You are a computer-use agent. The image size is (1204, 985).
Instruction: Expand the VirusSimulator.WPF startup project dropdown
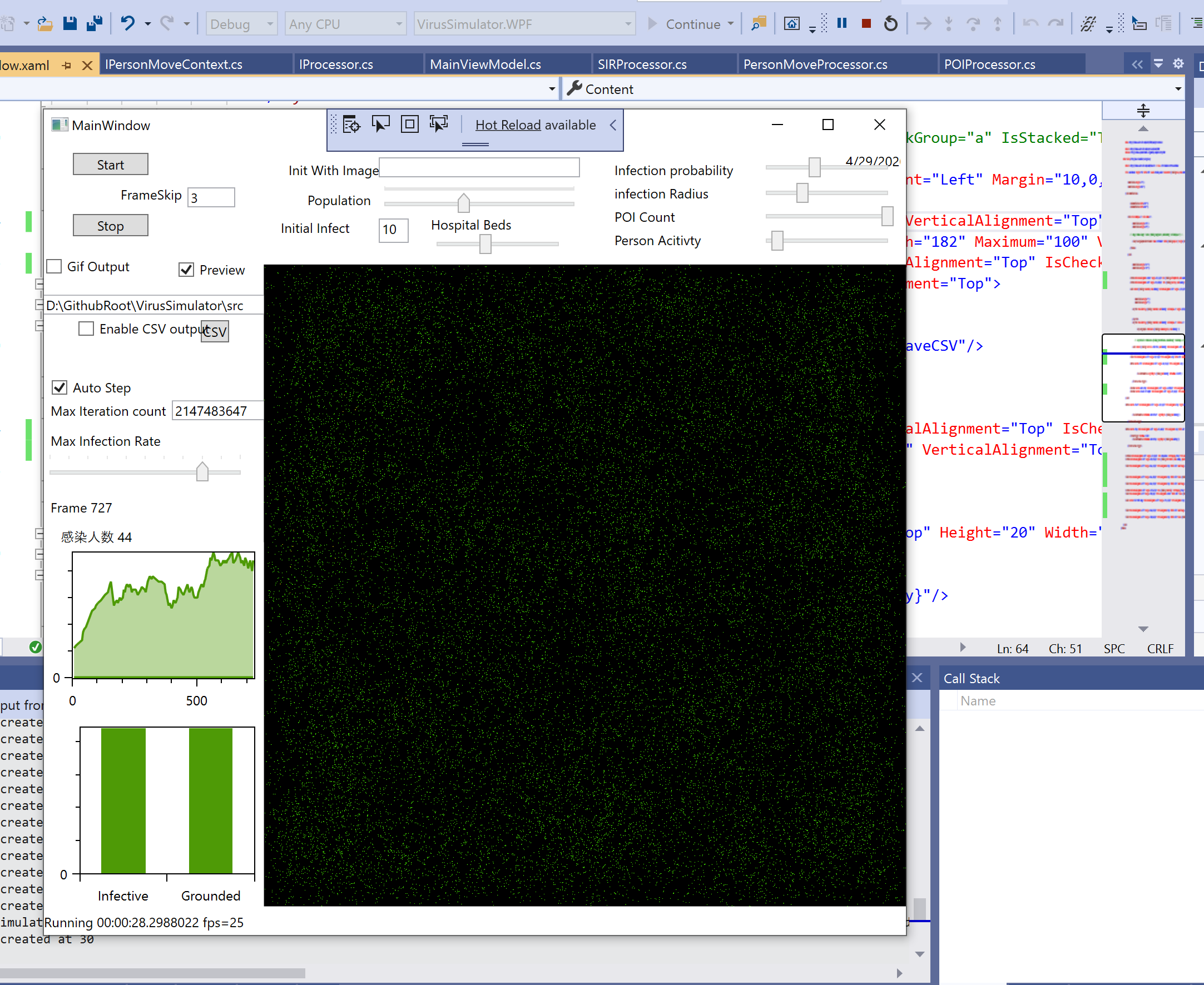(x=524, y=24)
